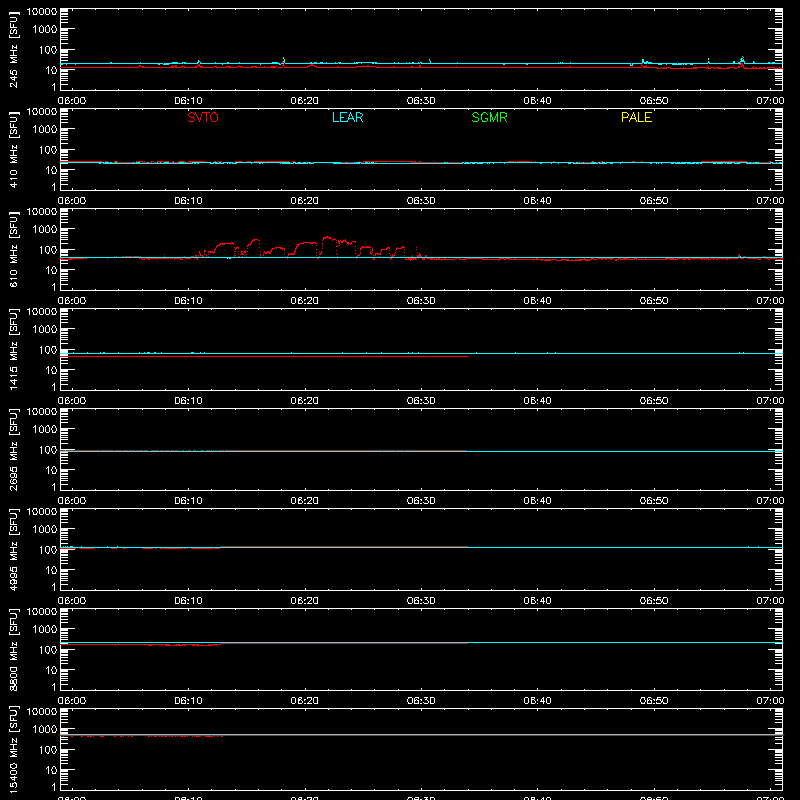Click the 07:00 tick label under 8800 MHz panel
Viewport: 800px width, 800px height.
tap(770, 701)
